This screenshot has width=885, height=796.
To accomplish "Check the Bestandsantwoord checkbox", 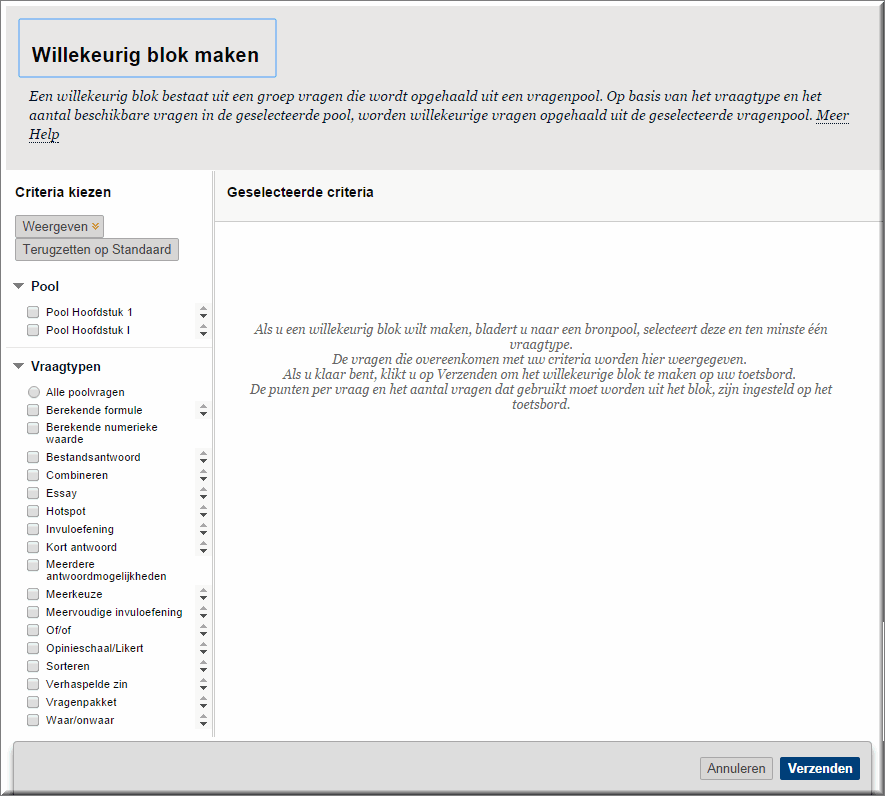I will click(33, 457).
